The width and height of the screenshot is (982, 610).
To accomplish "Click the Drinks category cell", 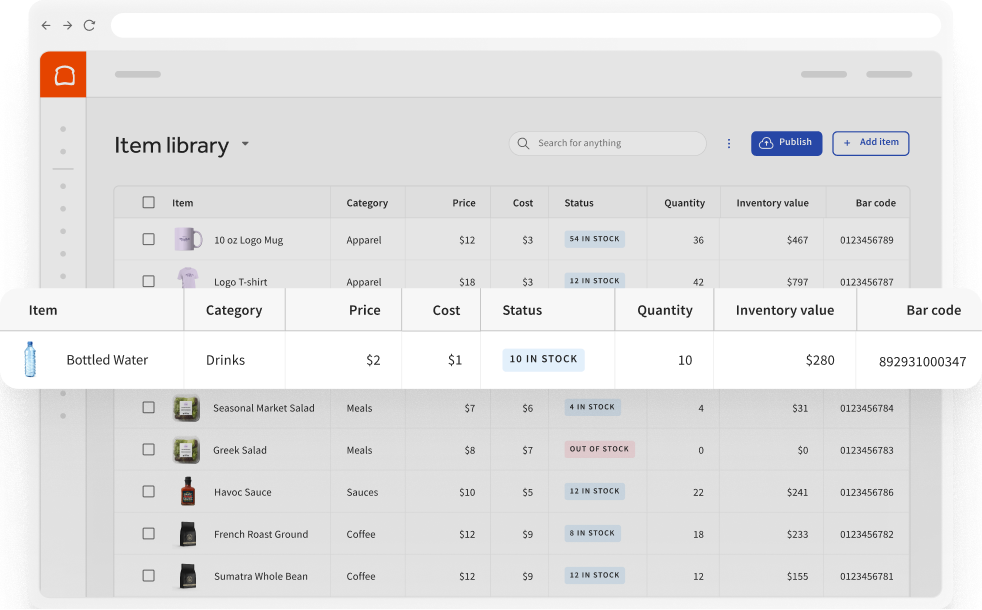I will [225, 360].
